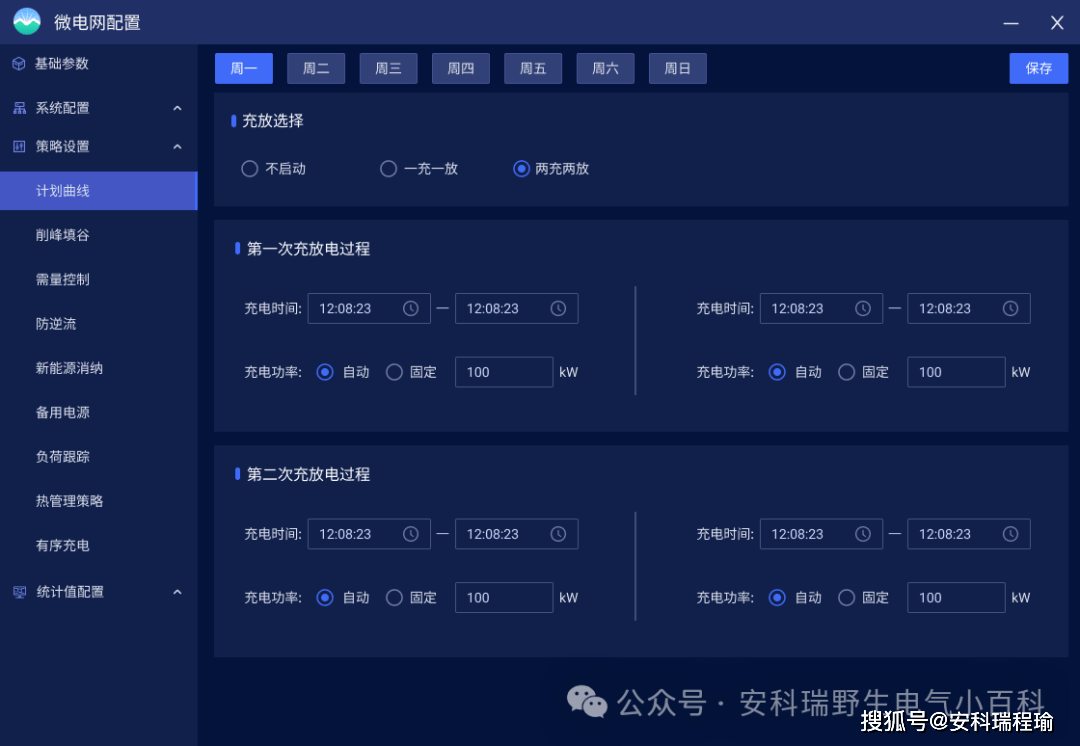Switch to the 周四 tab

click(x=461, y=68)
